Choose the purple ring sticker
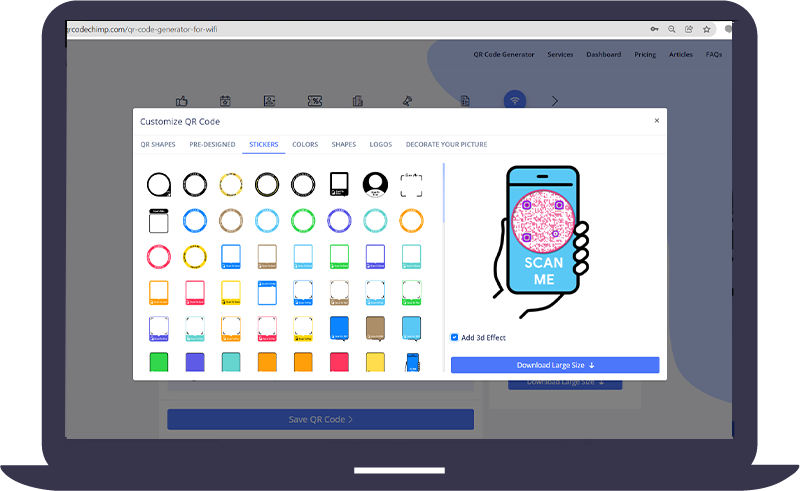The image size is (800, 491). click(339, 221)
